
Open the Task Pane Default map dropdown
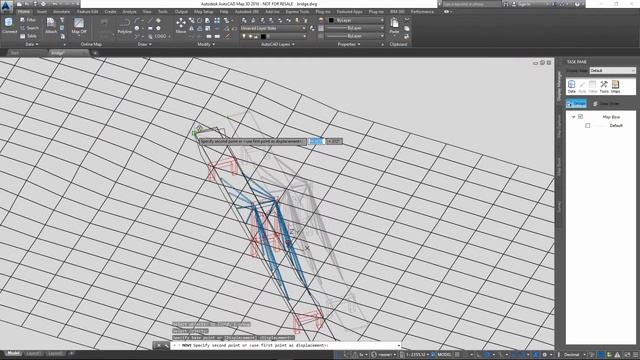coord(613,71)
